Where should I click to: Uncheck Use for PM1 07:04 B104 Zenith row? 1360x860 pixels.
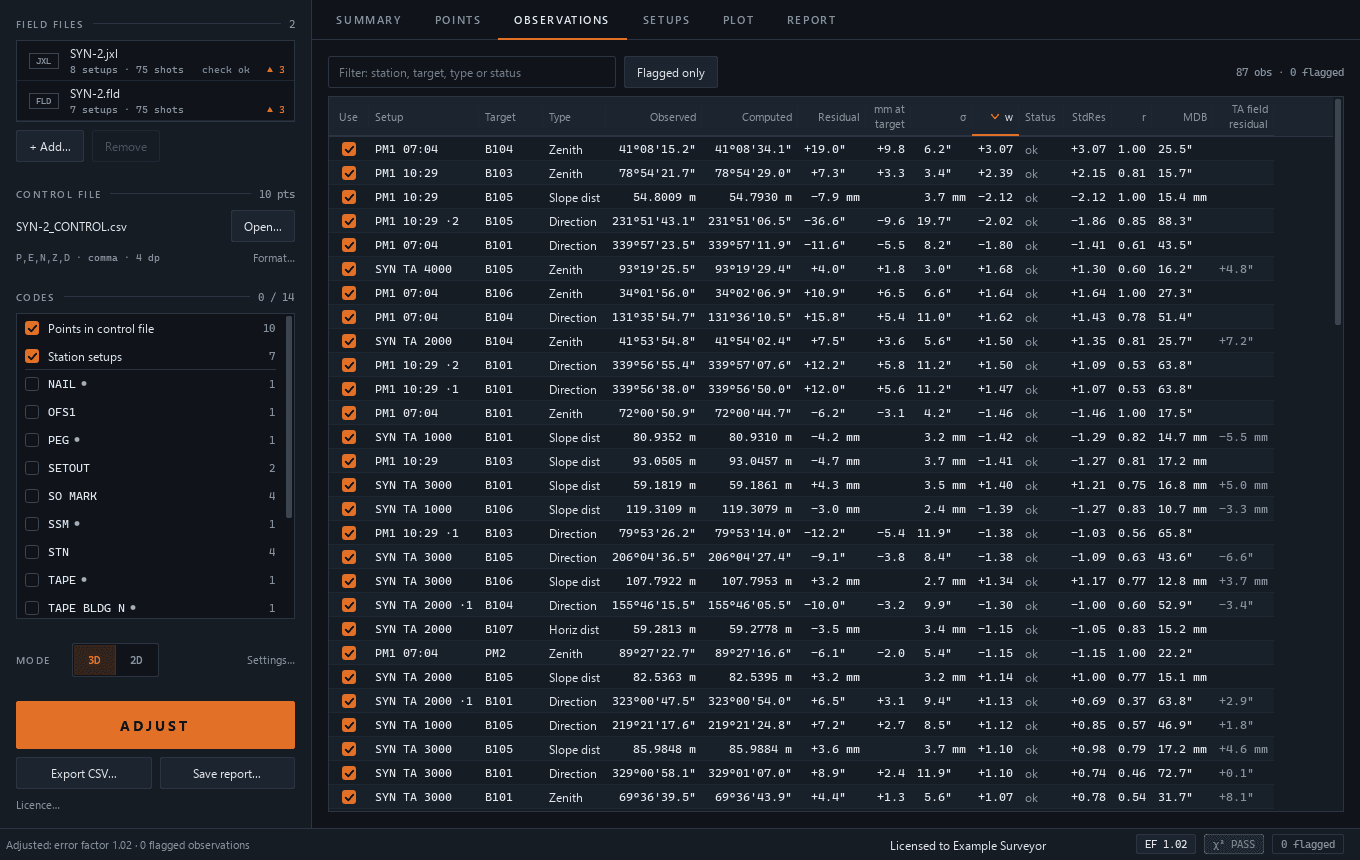click(x=349, y=149)
